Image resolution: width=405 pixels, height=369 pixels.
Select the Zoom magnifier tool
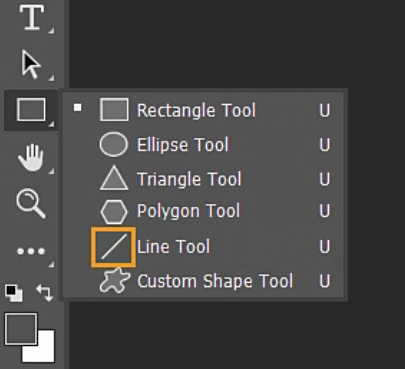31,203
